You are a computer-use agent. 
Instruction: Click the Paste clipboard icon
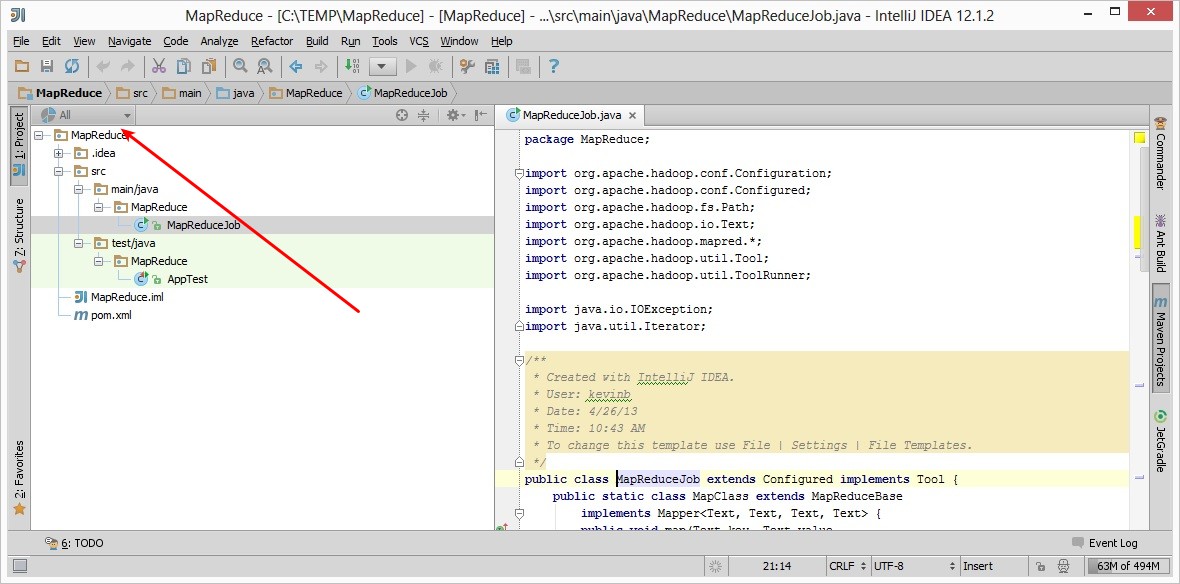pos(209,66)
